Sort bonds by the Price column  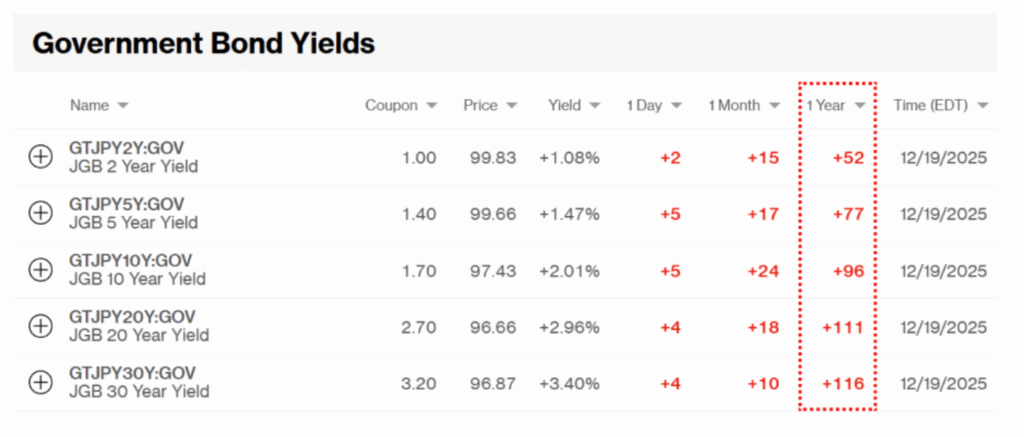tap(511, 106)
